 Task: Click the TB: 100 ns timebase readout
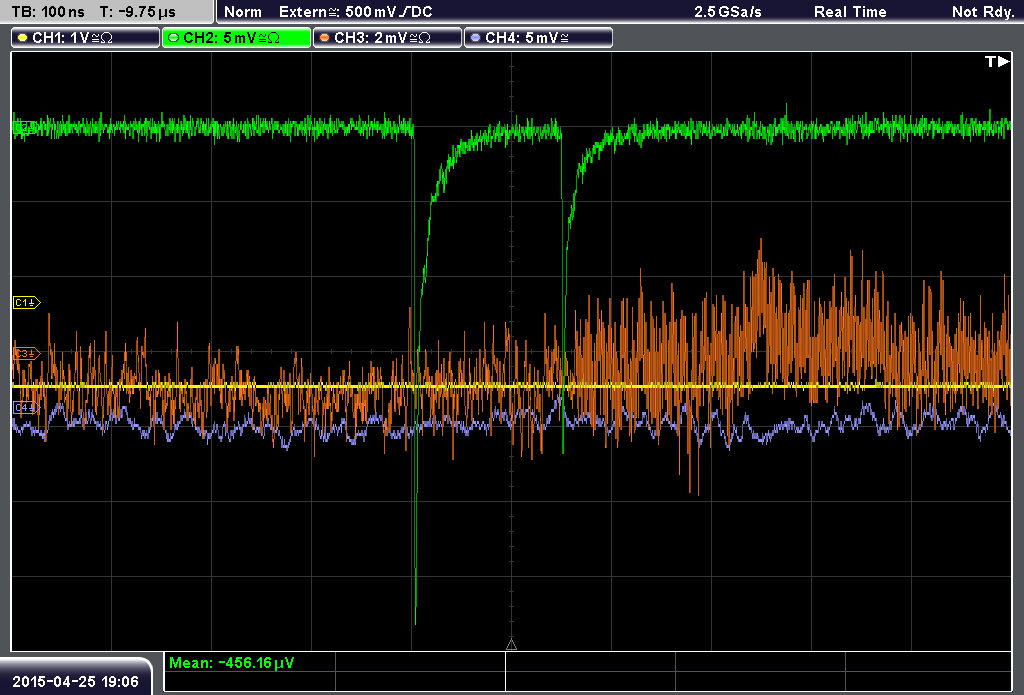(x=48, y=12)
